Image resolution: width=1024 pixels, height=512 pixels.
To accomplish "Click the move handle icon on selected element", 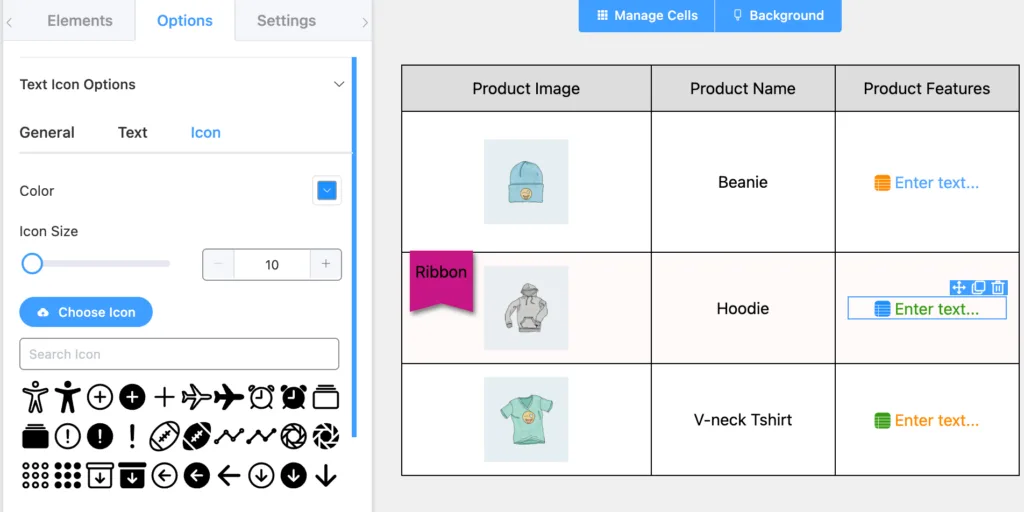I will click(959, 287).
